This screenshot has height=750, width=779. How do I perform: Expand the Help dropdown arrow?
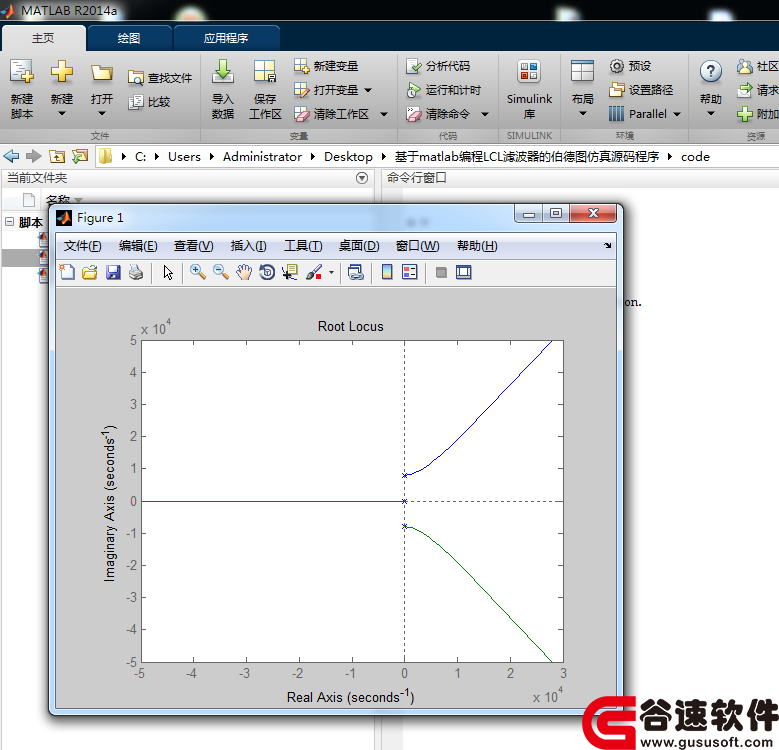[710, 113]
